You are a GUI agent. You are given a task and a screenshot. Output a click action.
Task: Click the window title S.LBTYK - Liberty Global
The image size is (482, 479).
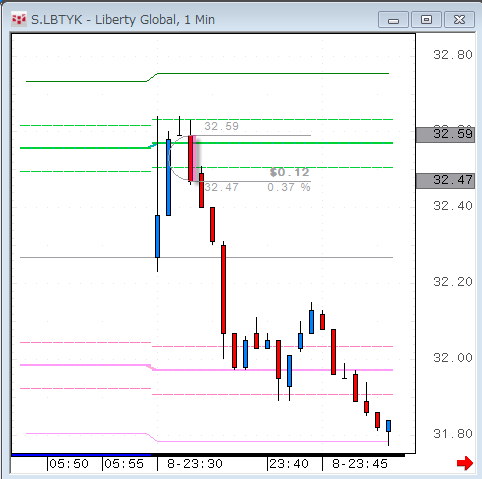tap(123, 20)
